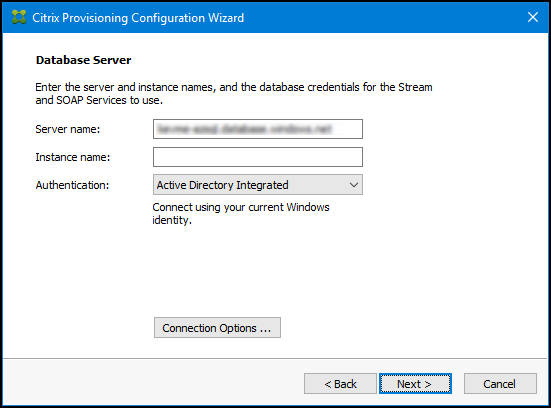Click the 'Citrix Provisioning Configuration Wizard' title text
Image resolution: width=551 pixels, height=408 pixels.
coord(138,18)
